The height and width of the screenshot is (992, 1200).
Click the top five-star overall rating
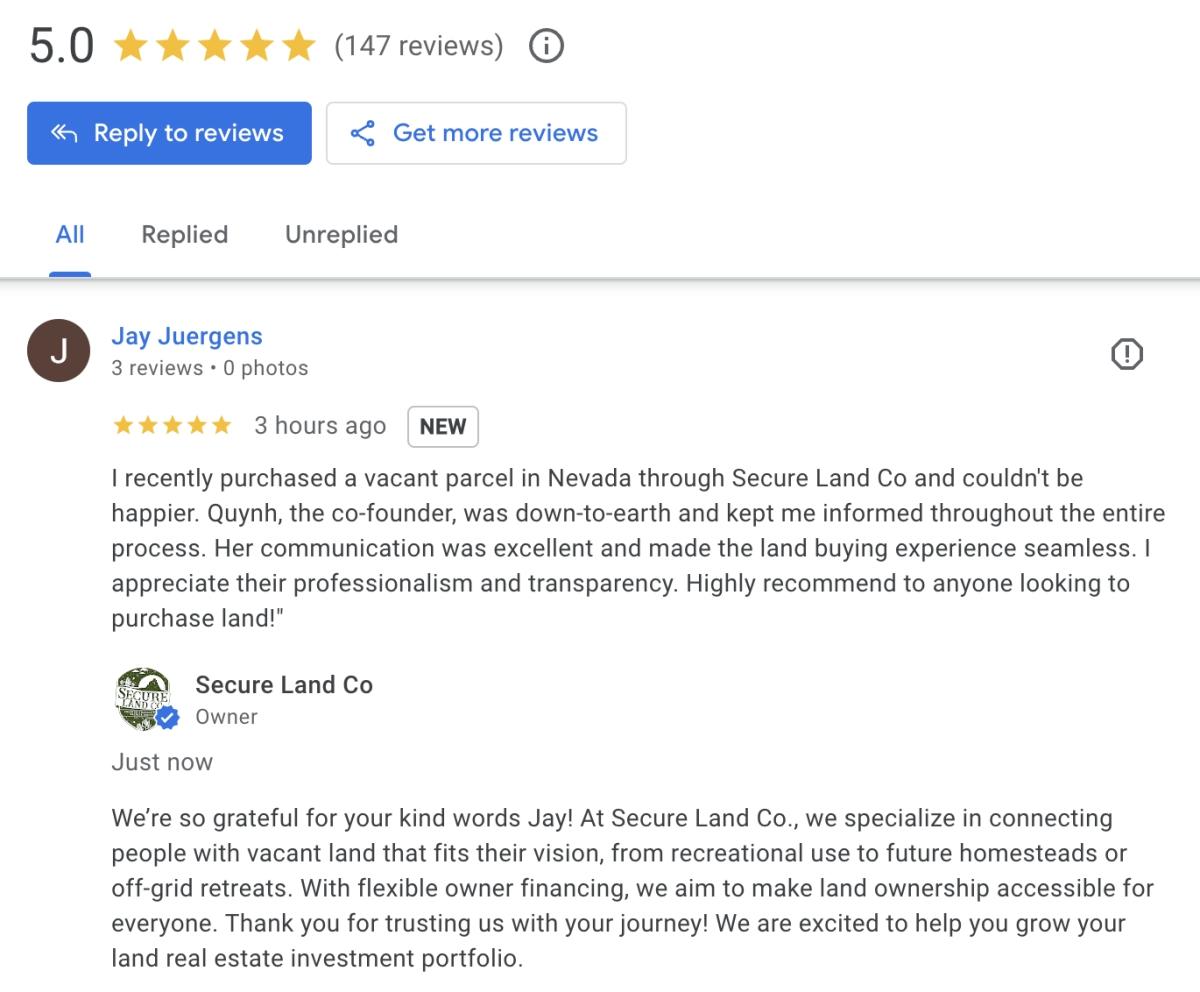pyautogui.click(x=214, y=46)
